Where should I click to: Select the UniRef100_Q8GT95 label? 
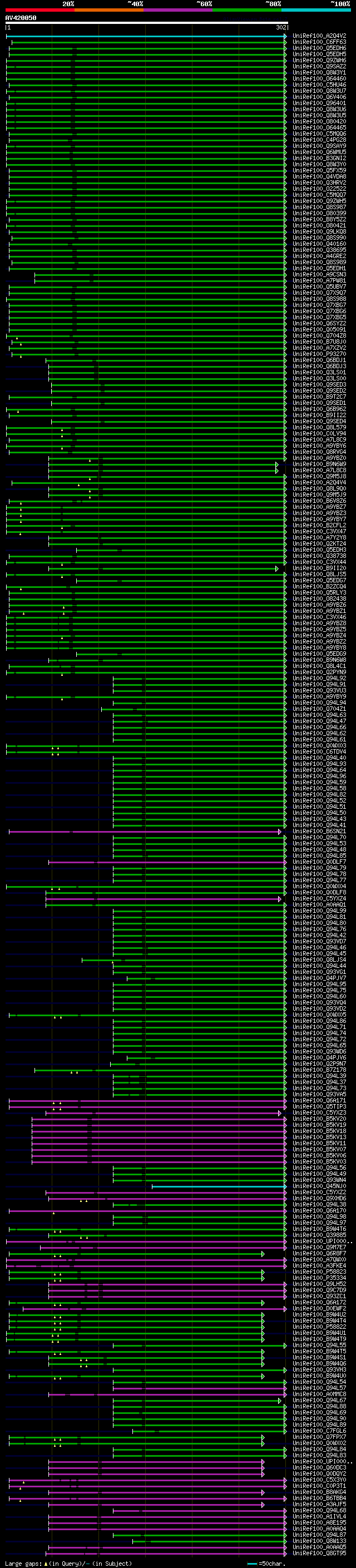319,1554
